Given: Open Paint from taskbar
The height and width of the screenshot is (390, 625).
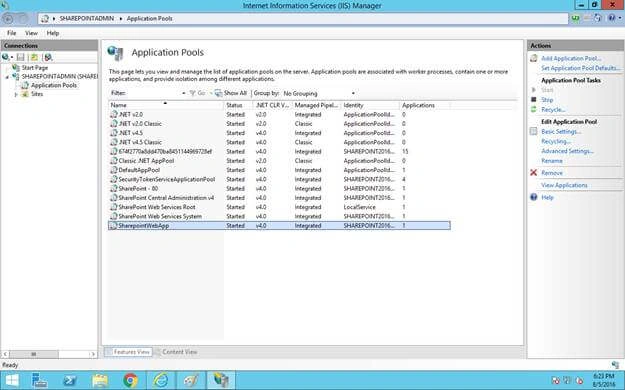Looking at the screenshot, I should click(x=191, y=380).
